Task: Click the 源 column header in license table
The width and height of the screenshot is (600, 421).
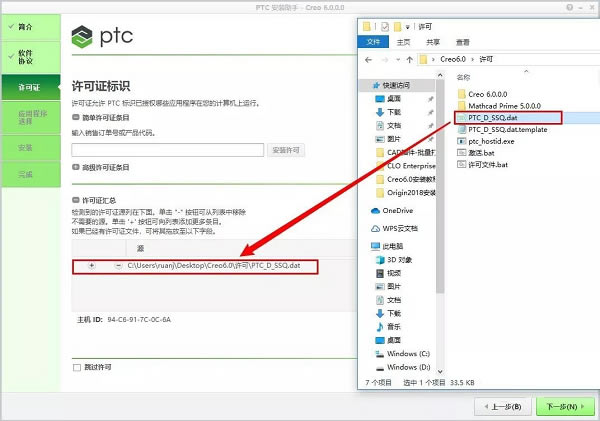Action: click(140, 249)
